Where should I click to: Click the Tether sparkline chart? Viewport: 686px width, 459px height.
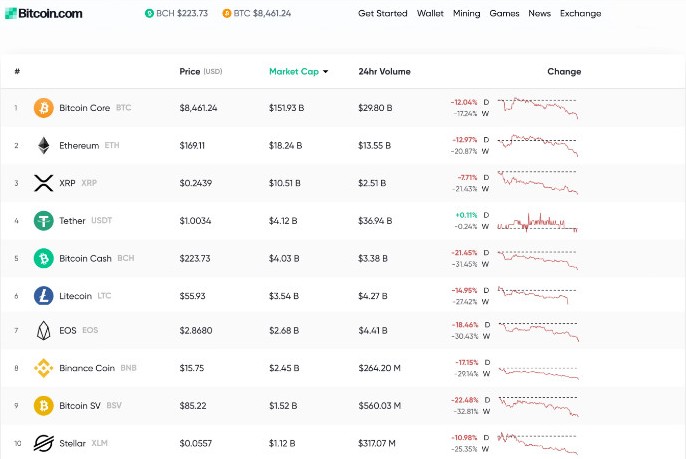(538, 222)
